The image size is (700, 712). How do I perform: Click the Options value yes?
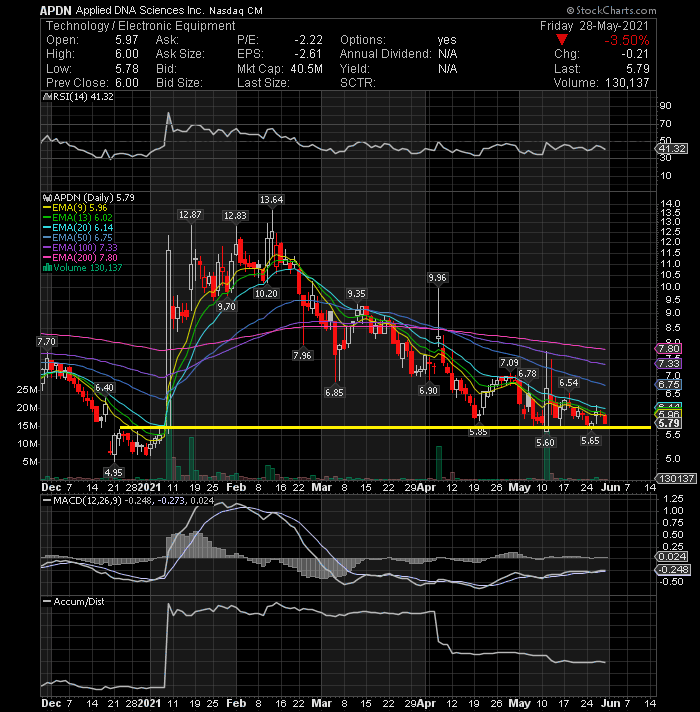(447, 40)
